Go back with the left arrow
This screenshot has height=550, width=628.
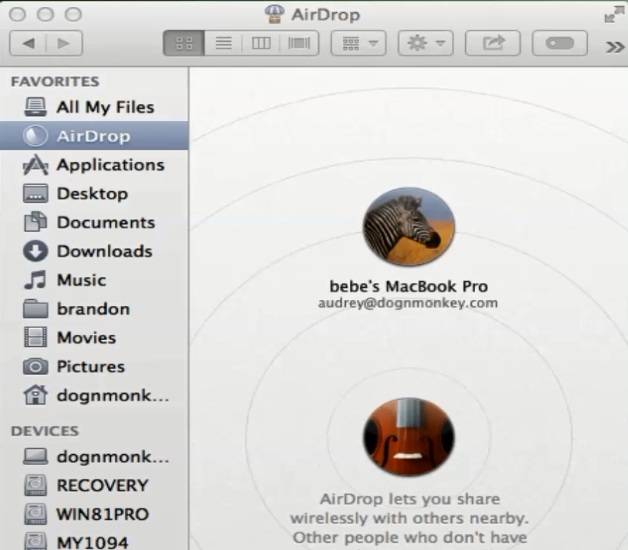pos(28,44)
